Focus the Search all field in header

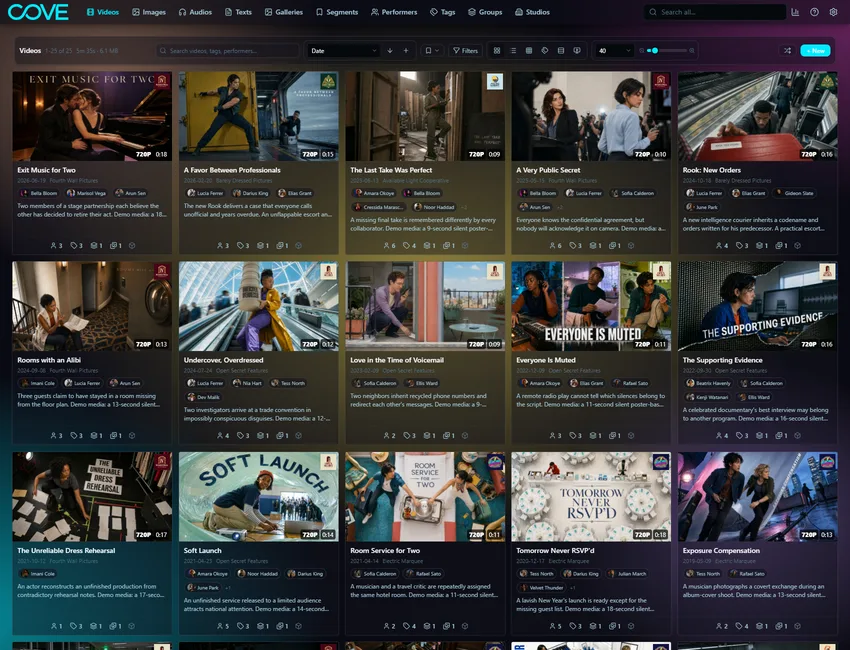point(714,12)
